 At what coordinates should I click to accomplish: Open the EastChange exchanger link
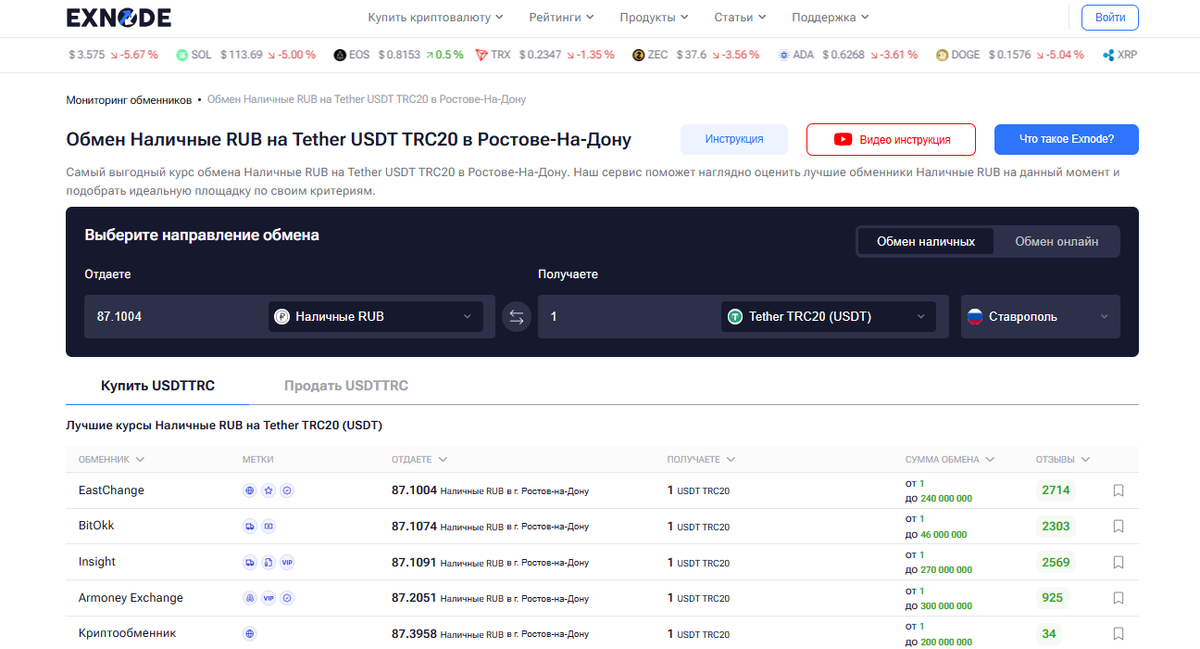click(x=111, y=491)
